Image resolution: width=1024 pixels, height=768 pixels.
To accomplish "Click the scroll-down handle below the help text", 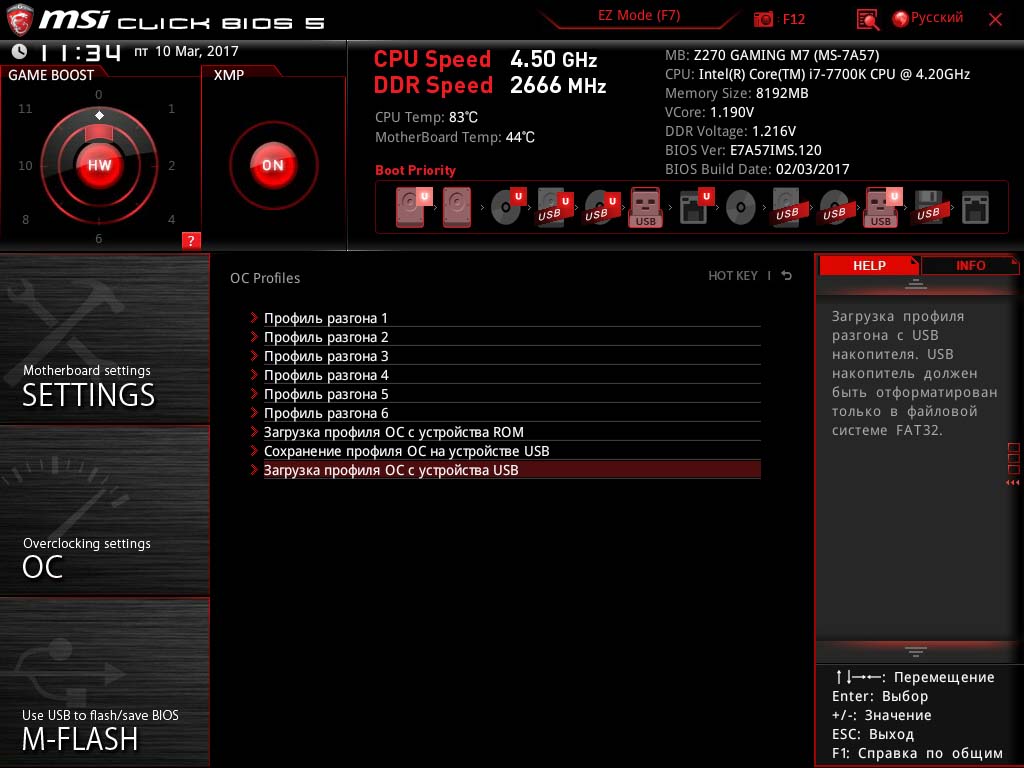I will coord(916,651).
